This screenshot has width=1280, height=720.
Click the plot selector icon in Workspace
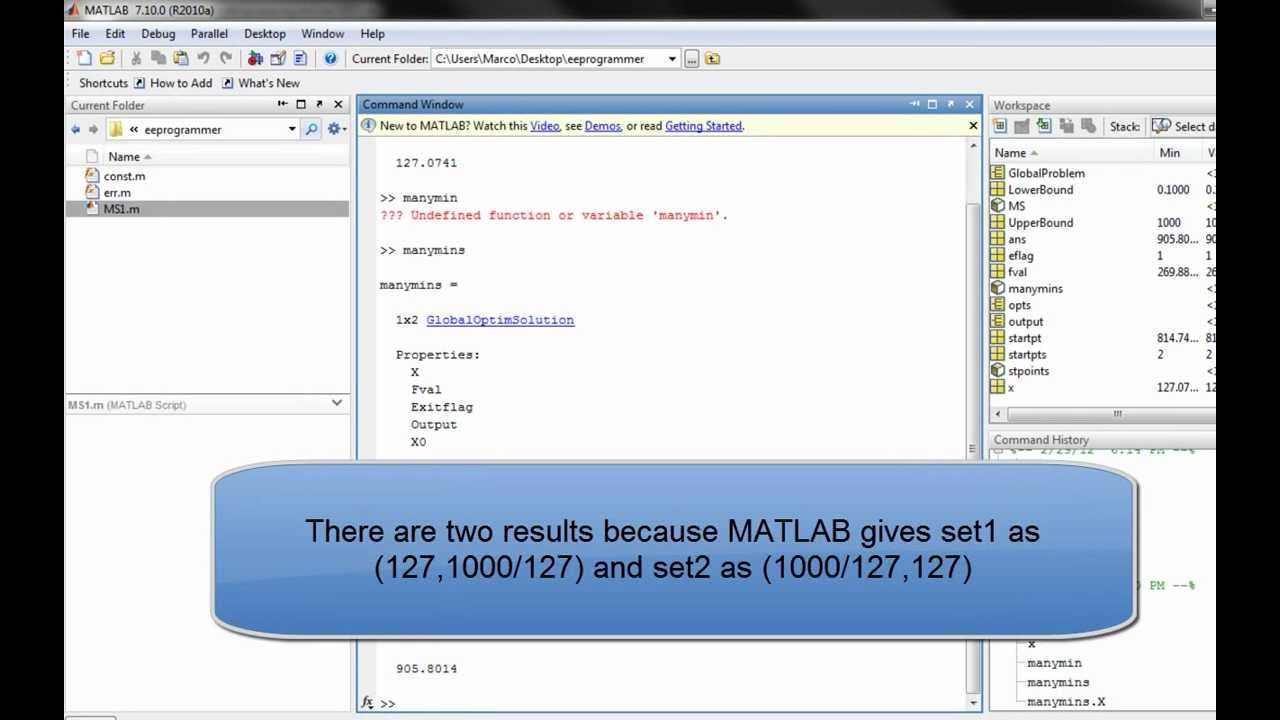tap(1161, 126)
